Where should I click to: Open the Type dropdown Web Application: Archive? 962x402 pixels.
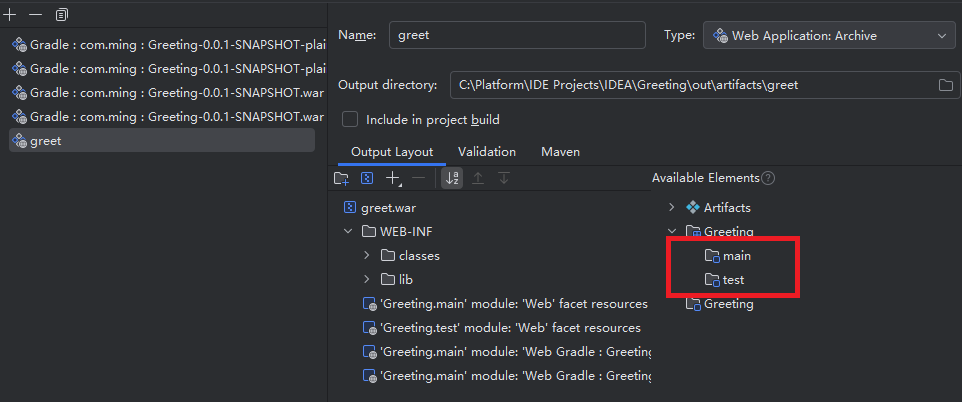pyautogui.click(x=829, y=36)
